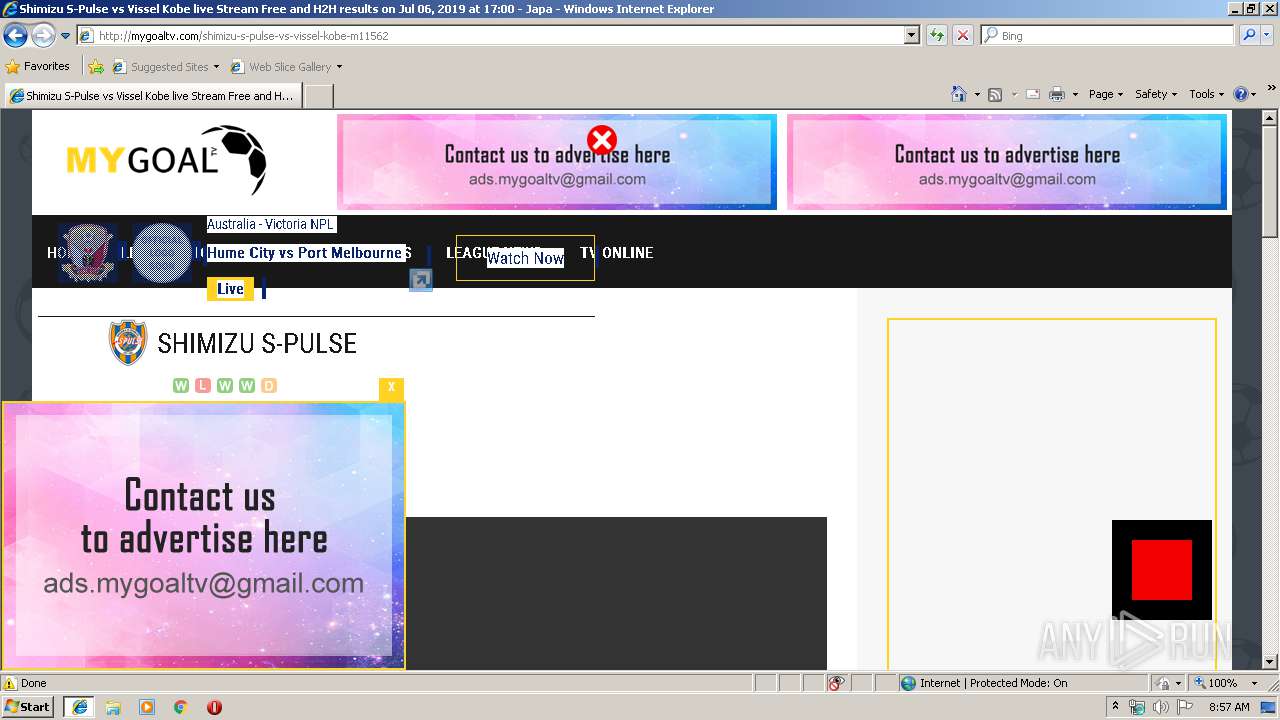Open the Page menu
The image size is (1280, 720).
1106,94
